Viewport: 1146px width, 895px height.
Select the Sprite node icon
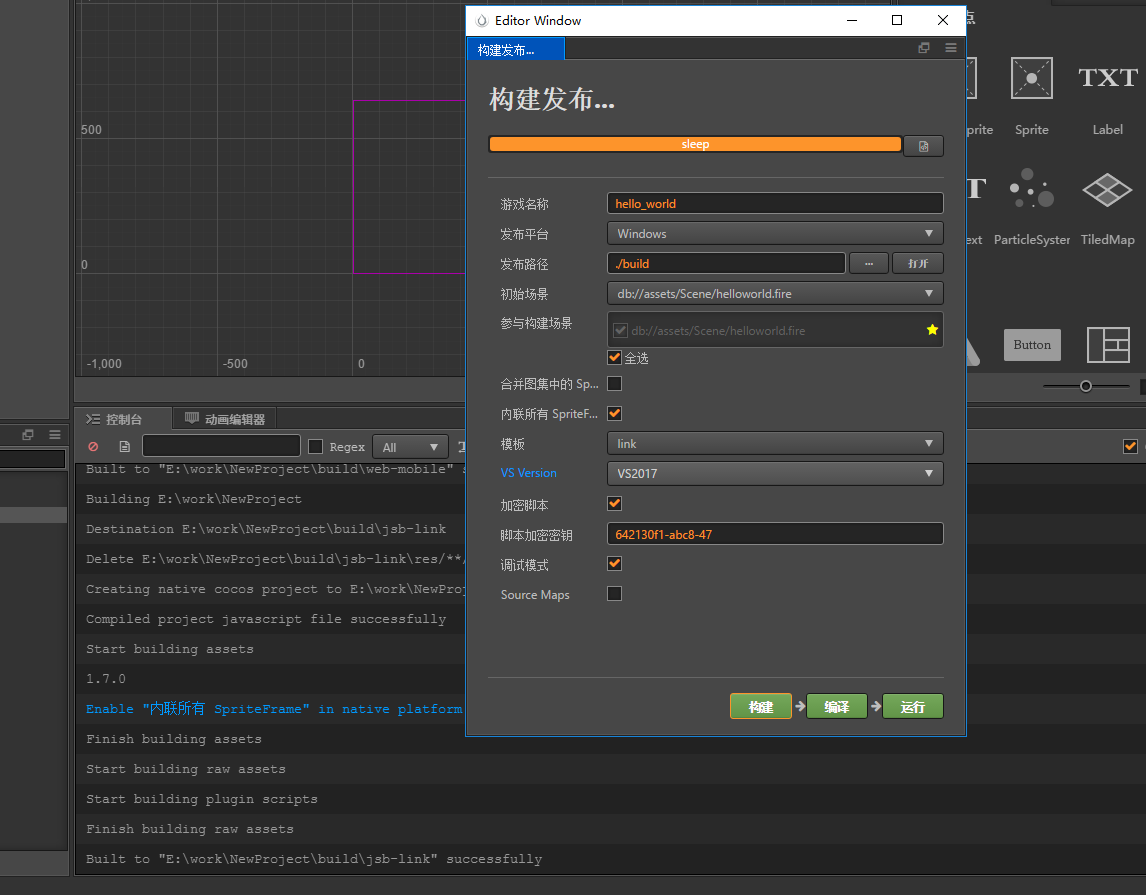click(1031, 78)
